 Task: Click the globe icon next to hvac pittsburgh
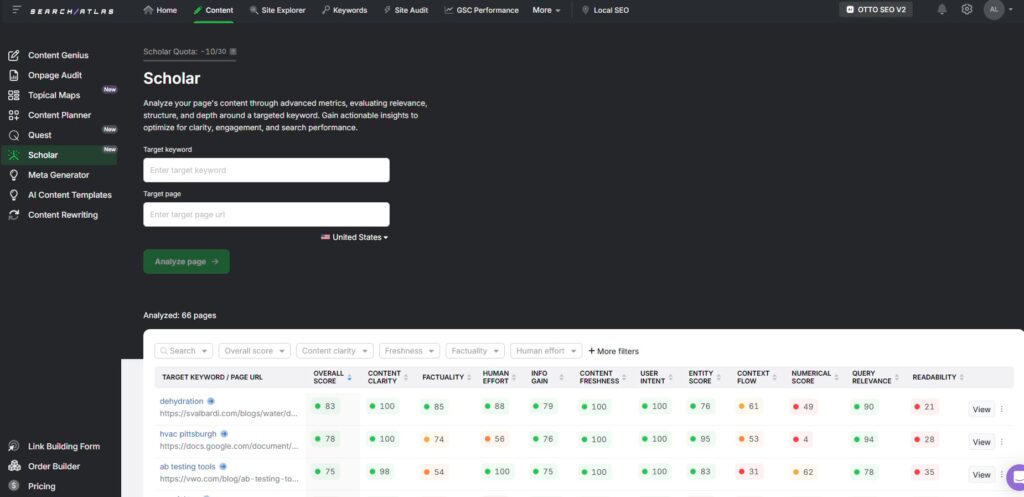coord(224,434)
